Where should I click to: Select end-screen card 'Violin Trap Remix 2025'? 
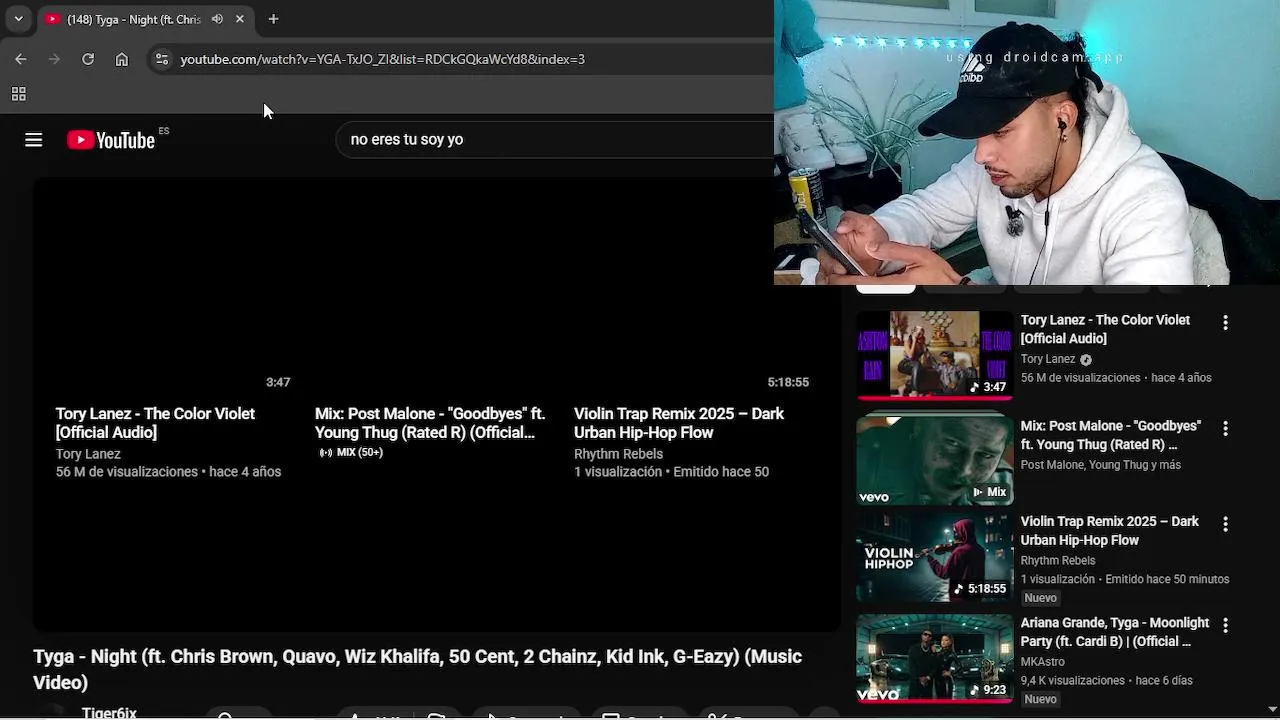click(x=679, y=423)
